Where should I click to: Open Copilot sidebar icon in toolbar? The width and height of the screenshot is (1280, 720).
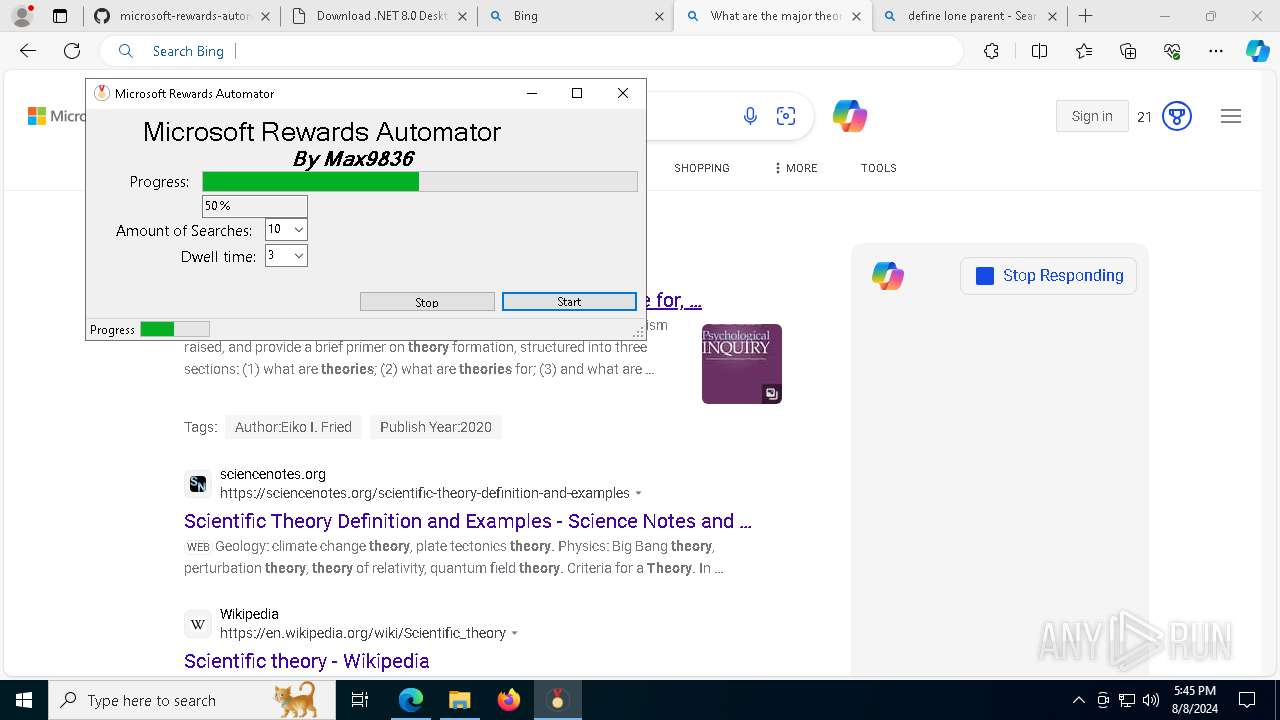(1257, 51)
